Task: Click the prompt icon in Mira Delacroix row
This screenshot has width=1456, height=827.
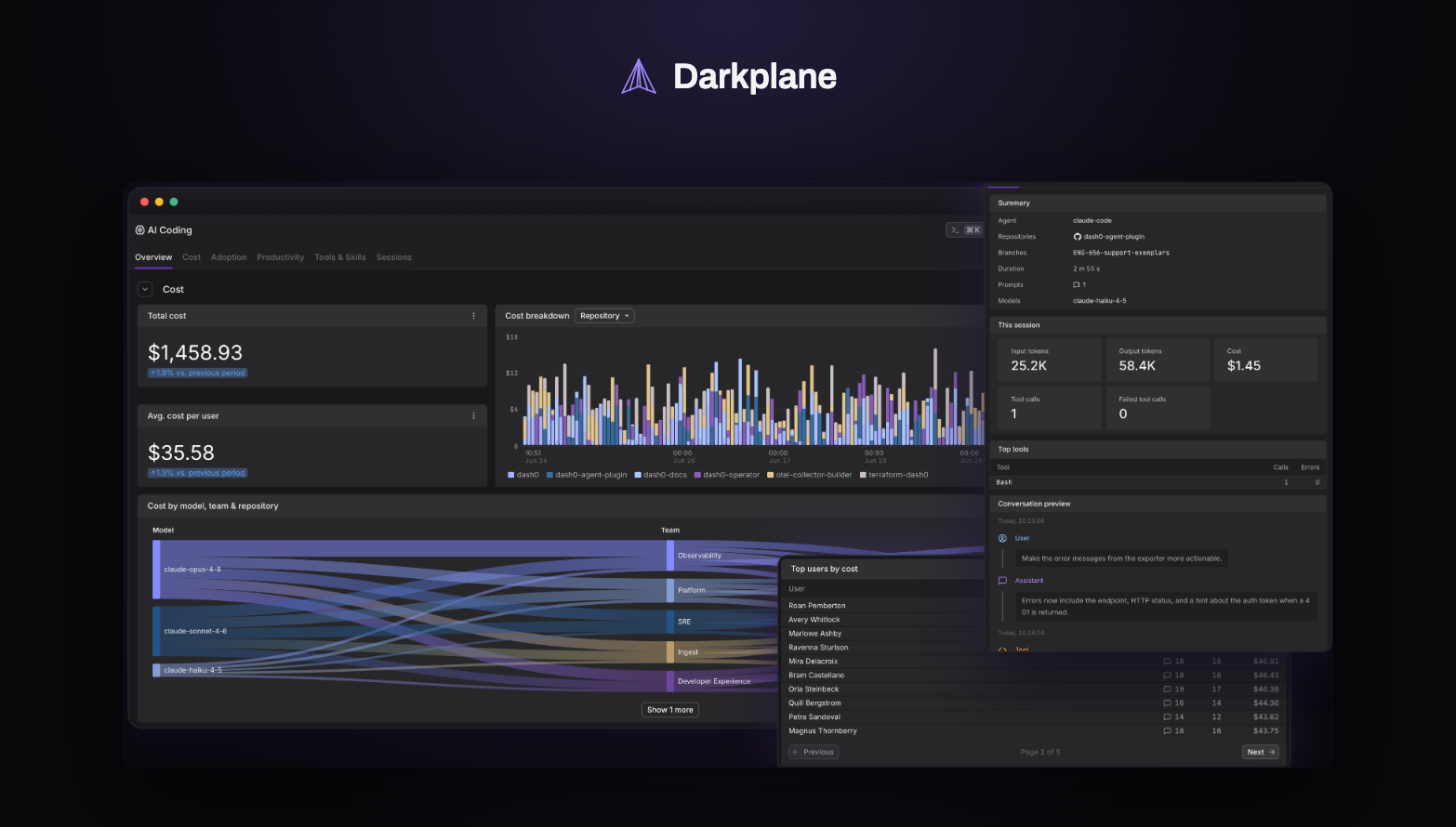Action: pyautogui.click(x=1167, y=662)
